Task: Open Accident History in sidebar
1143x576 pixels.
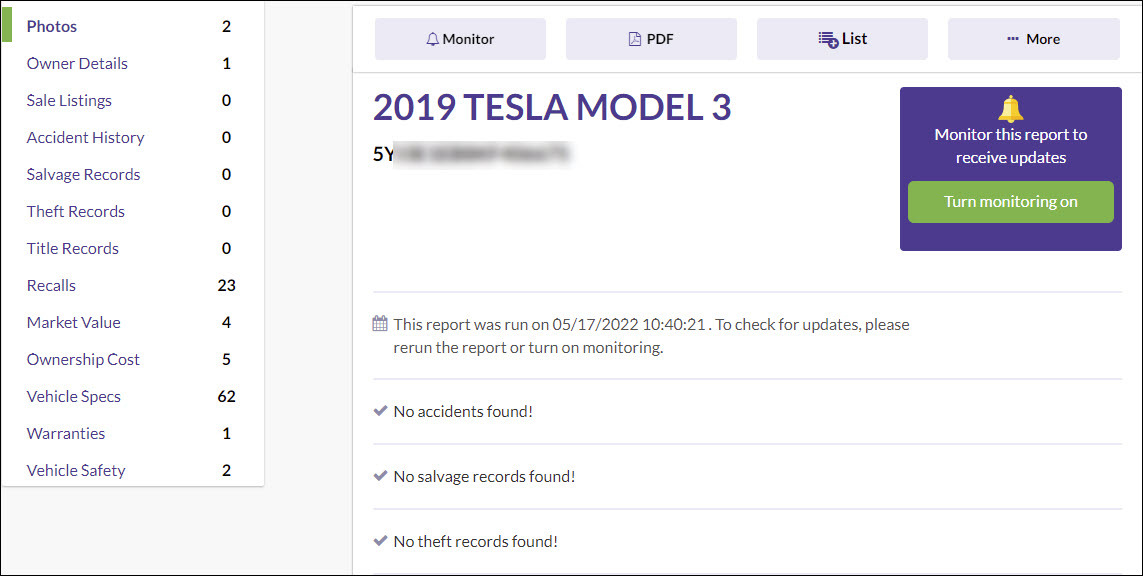Action: pos(85,137)
